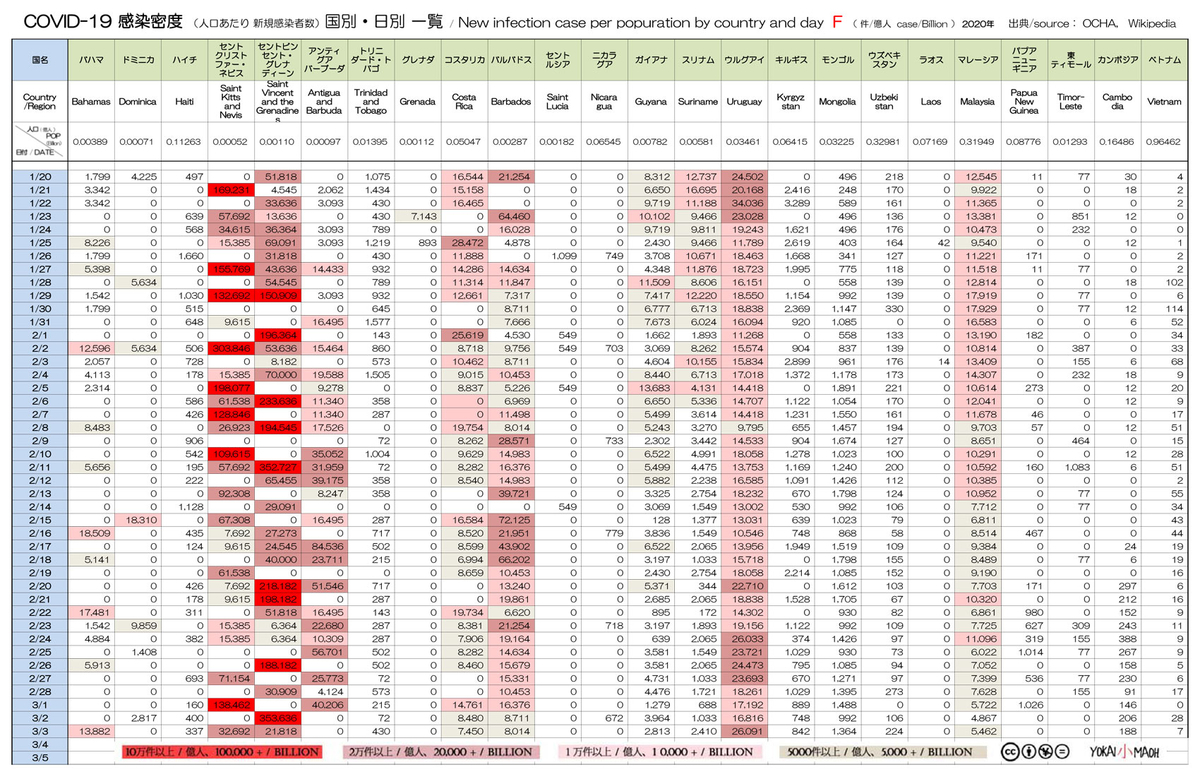Click the red cell value 353.636
Image resolution: width=1200 pixels, height=772 pixels.
click(x=278, y=716)
